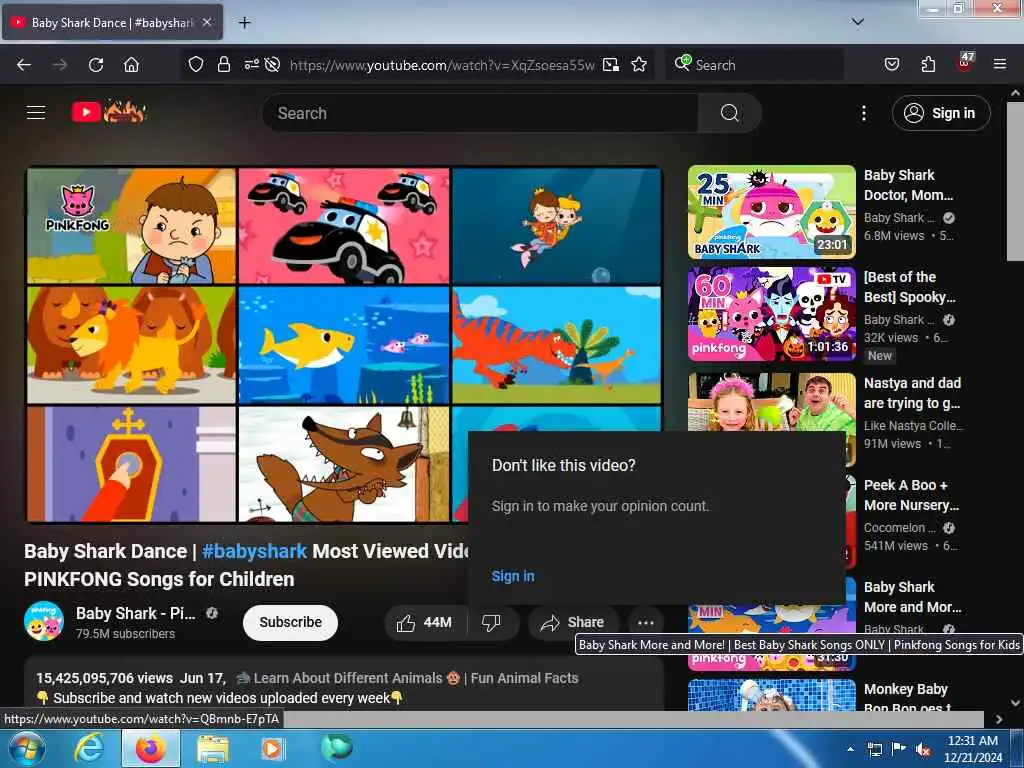The width and height of the screenshot is (1024, 768).
Task: Expand the video description box
Action: tap(344, 684)
